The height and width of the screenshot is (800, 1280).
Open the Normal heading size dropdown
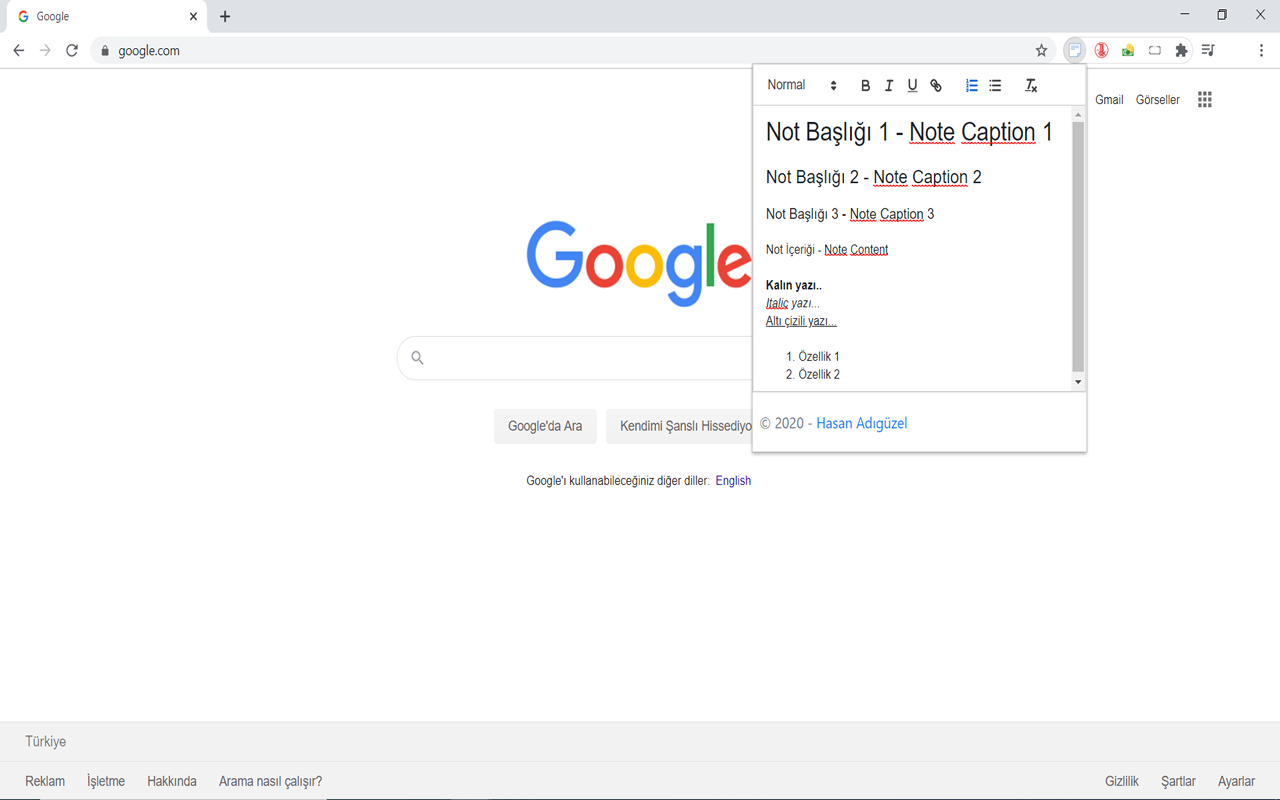tap(802, 85)
